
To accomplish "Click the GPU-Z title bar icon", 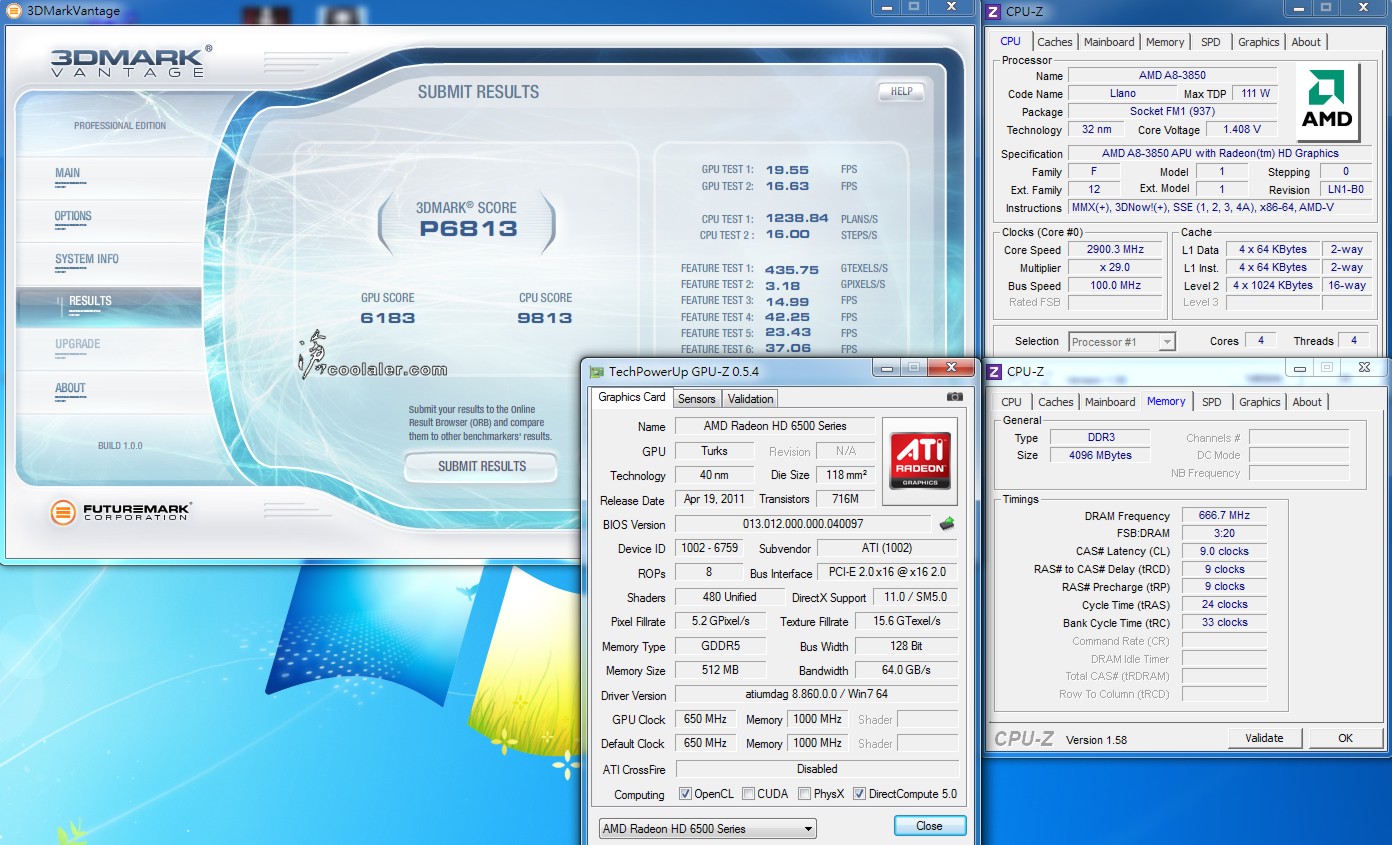I will (596, 367).
